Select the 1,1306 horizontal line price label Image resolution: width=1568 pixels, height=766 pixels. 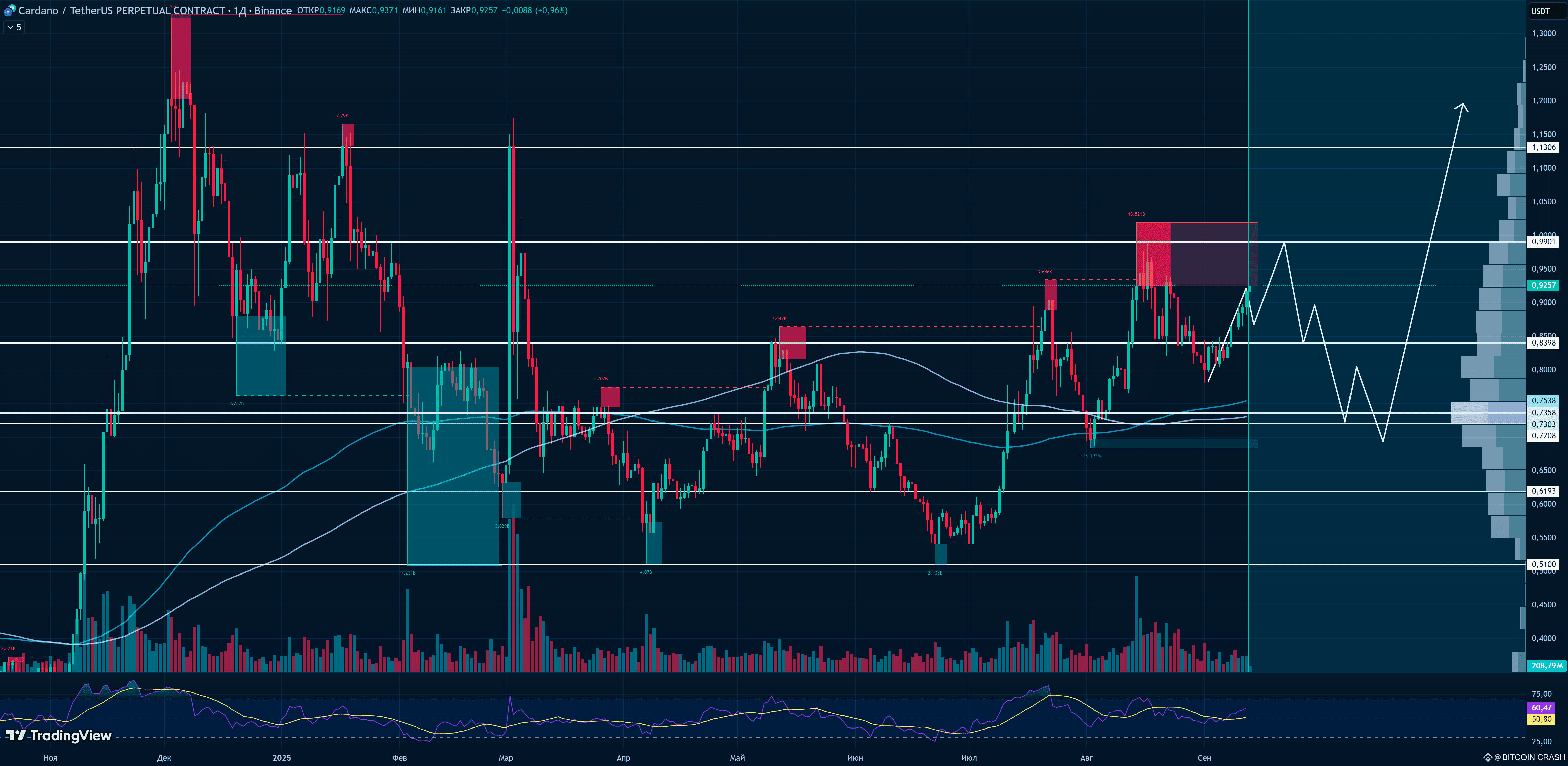(x=1544, y=147)
